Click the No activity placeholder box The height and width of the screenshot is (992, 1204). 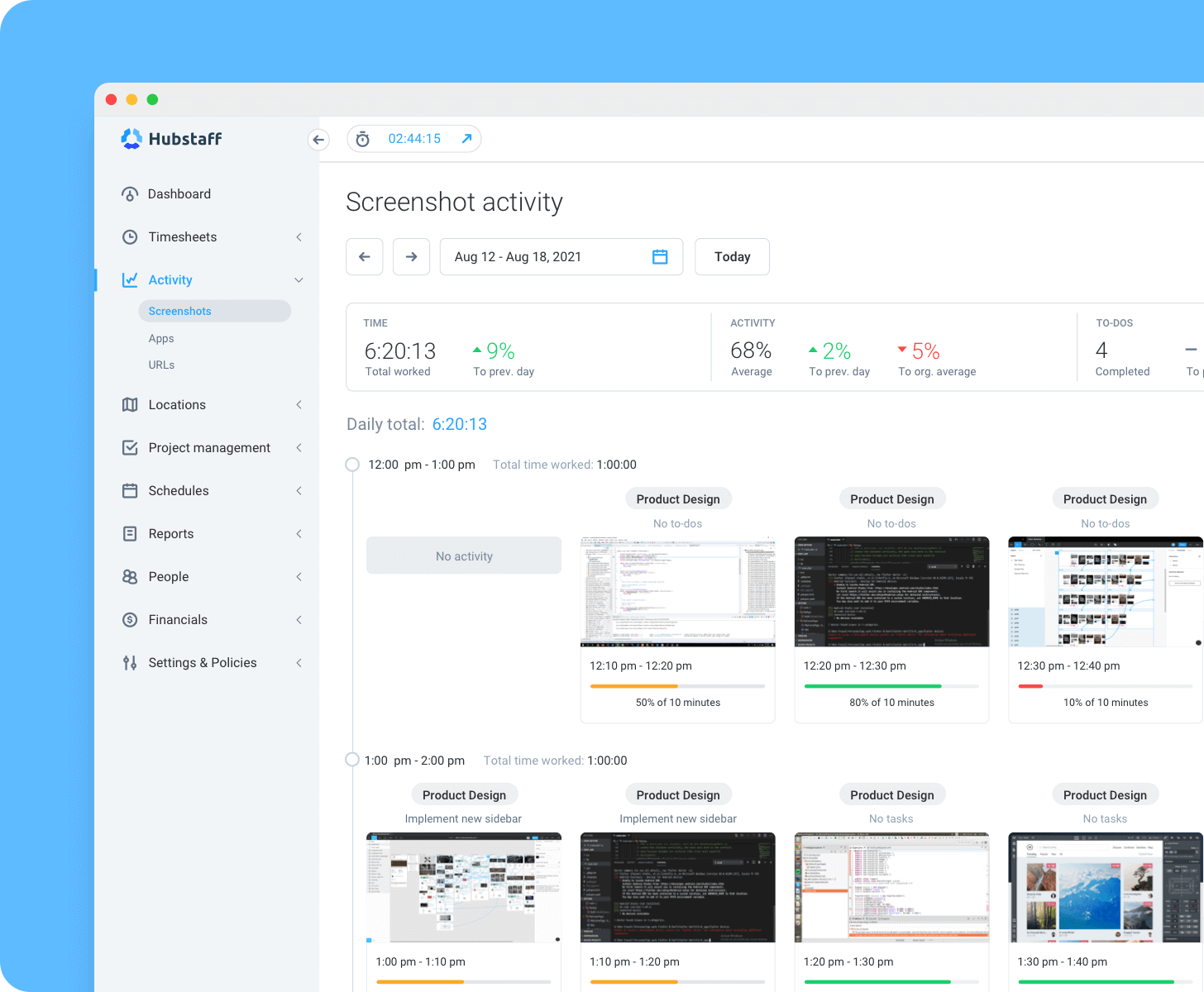464,556
